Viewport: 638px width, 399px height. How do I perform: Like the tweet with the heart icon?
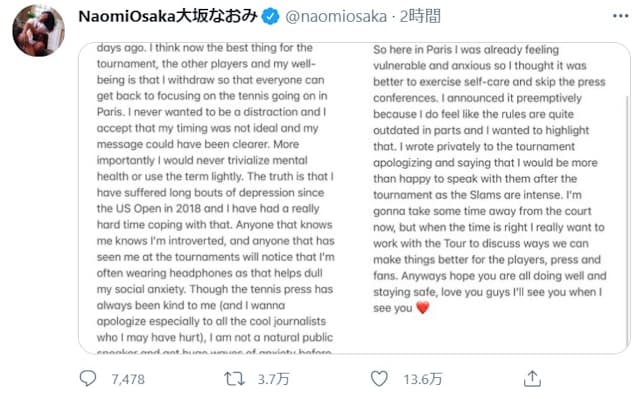tap(379, 379)
